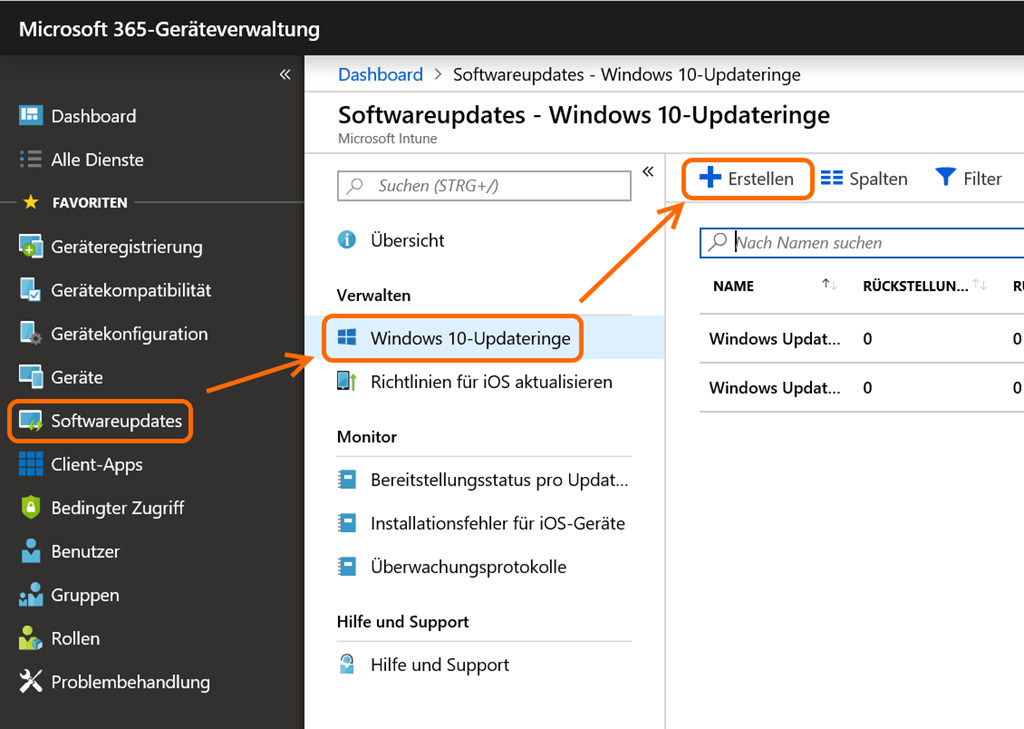Click the Erstellen button

coord(746,179)
